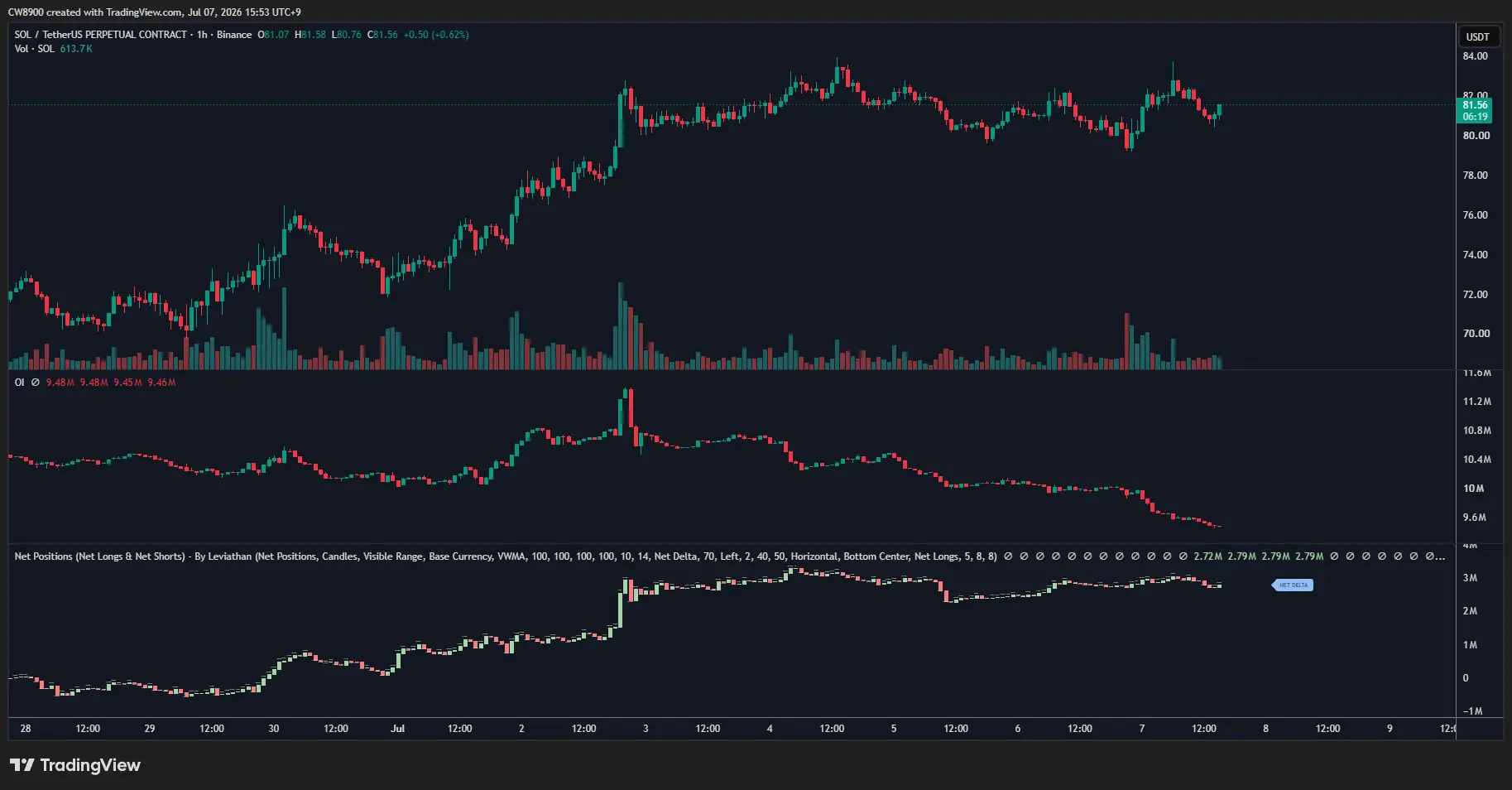Click 10.4M on the OI axis

click(x=1476, y=460)
